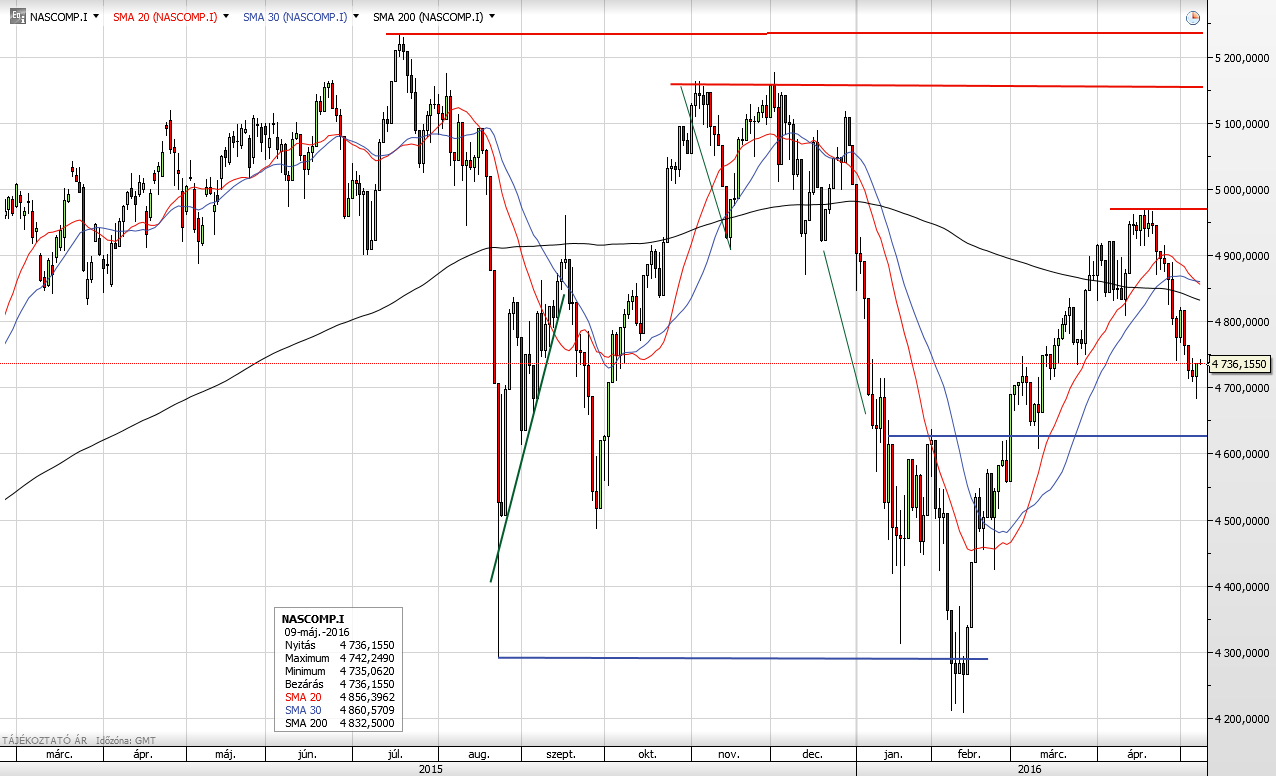Click the date 09-máj.-2016 in info box
This screenshot has width=1276, height=776.
point(317,633)
